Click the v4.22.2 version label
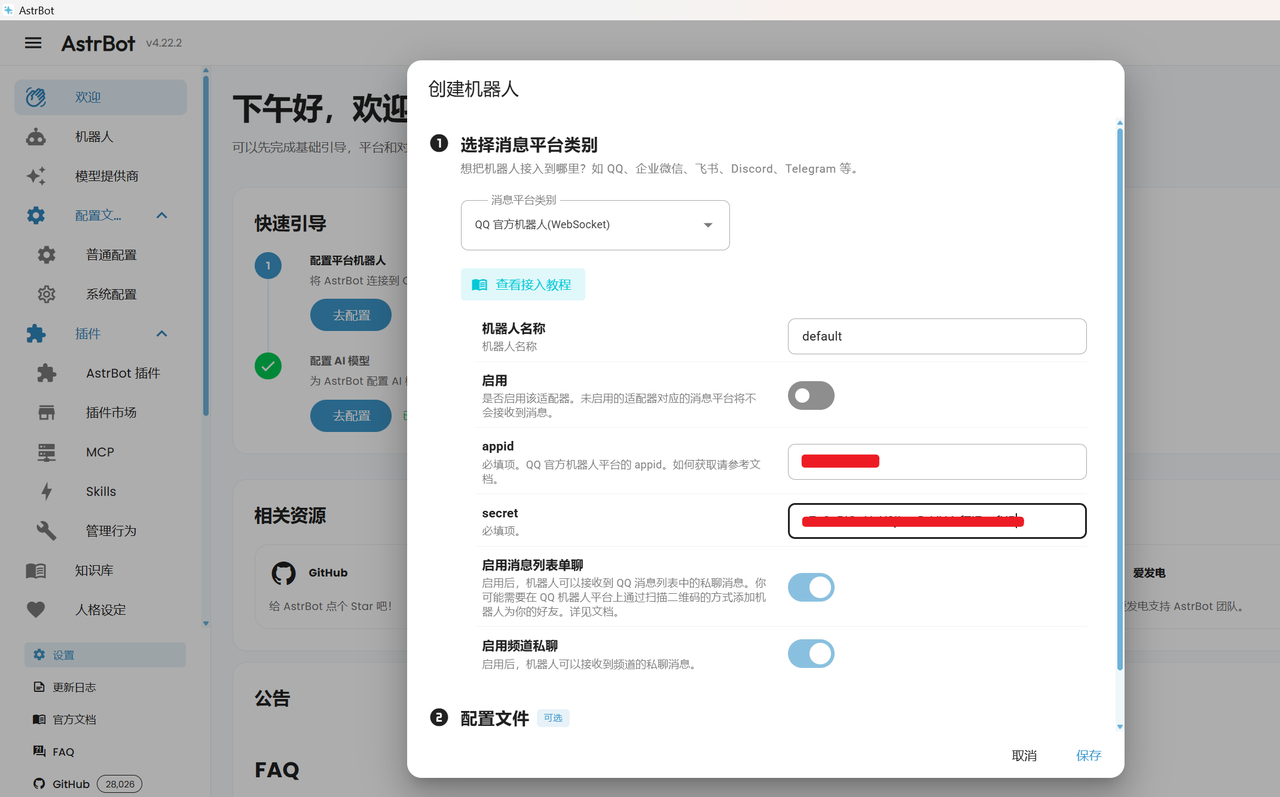This screenshot has height=797, width=1280. 164,44
